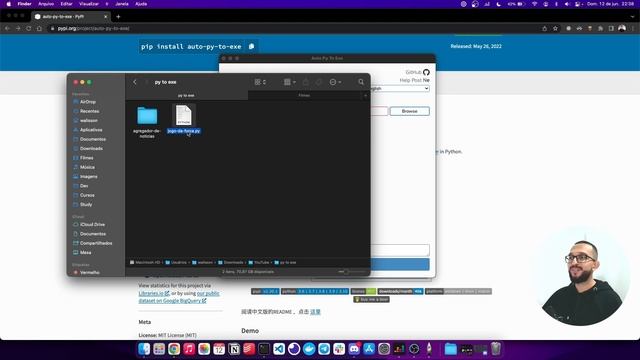Open the Chrome profile avatar
The width and height of the screenshot is (640, 360).
(622, 29)
